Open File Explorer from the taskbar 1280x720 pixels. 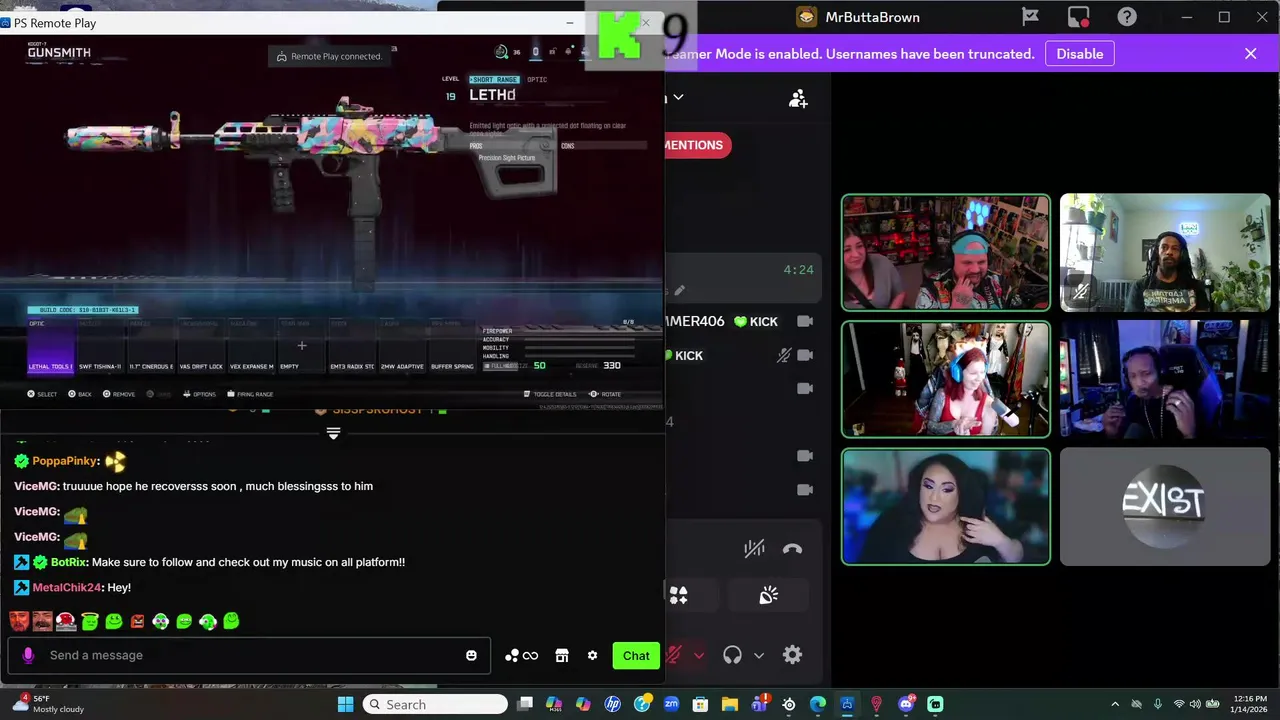pyautogui.click(x=730, y=704)
